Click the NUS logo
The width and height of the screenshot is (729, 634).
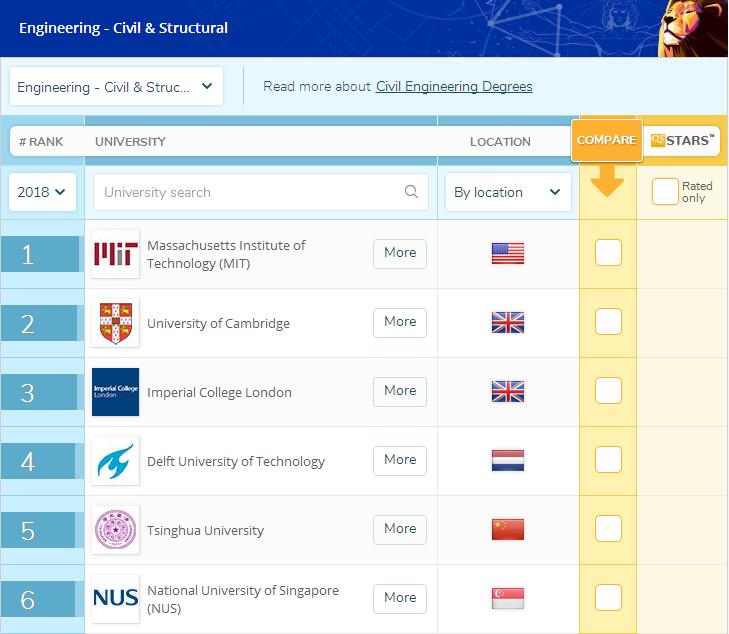[x=115, y=599]
